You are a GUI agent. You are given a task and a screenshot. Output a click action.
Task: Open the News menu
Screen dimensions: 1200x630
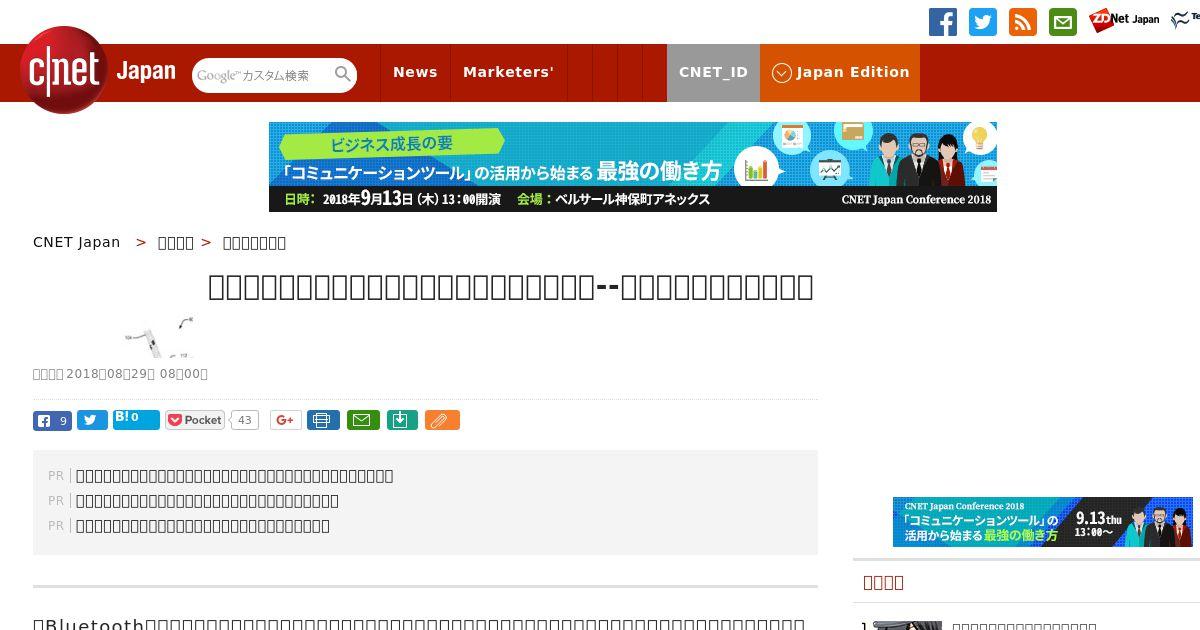coord(415,72)
